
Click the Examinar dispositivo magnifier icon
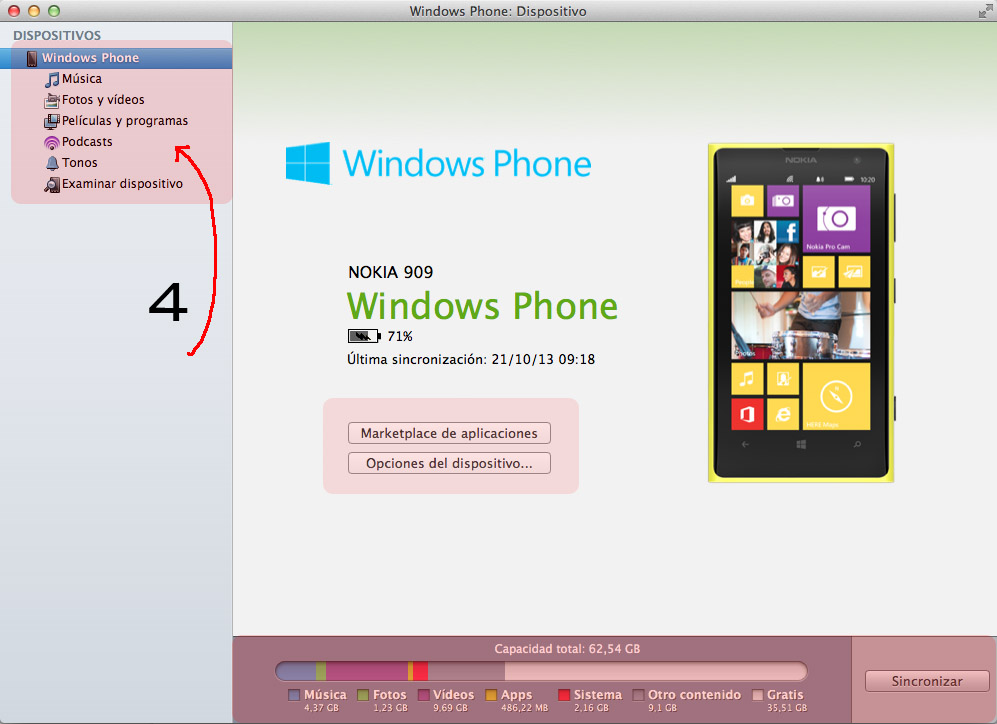52,184
